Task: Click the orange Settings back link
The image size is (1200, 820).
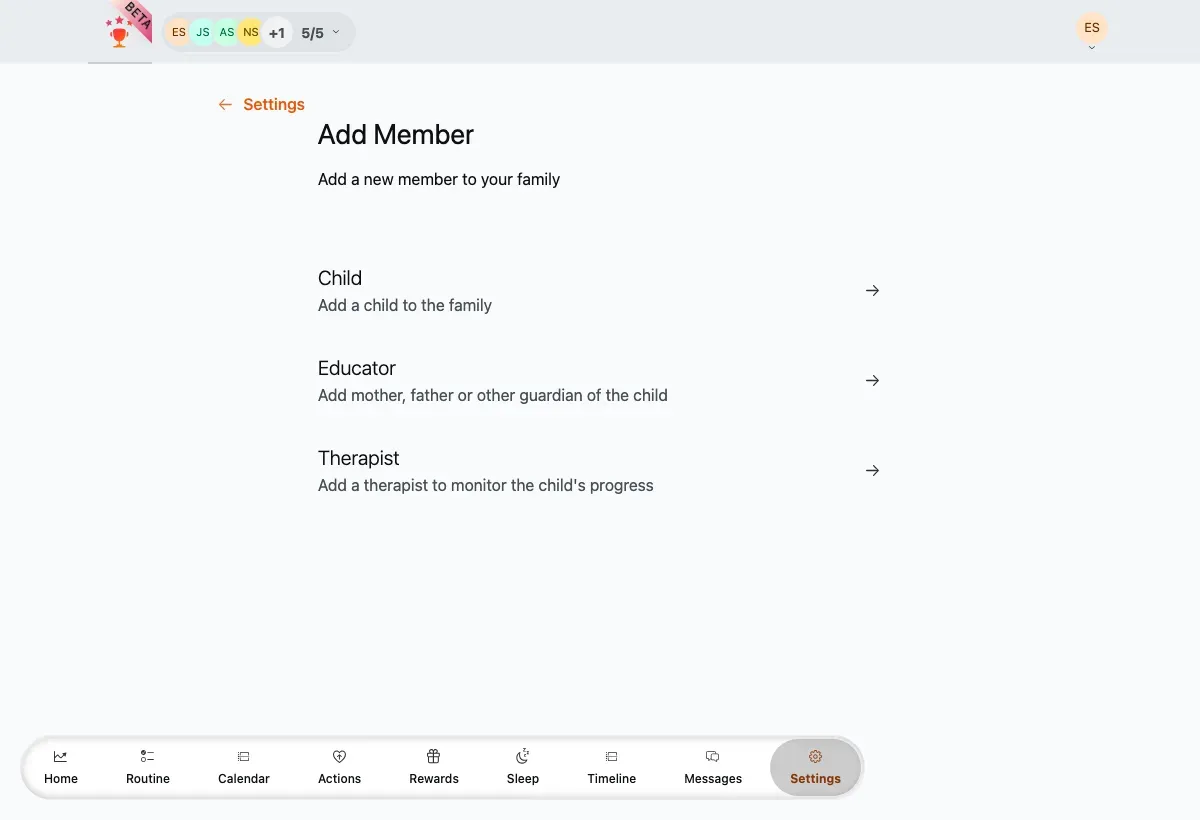Action: coord(274,104)
